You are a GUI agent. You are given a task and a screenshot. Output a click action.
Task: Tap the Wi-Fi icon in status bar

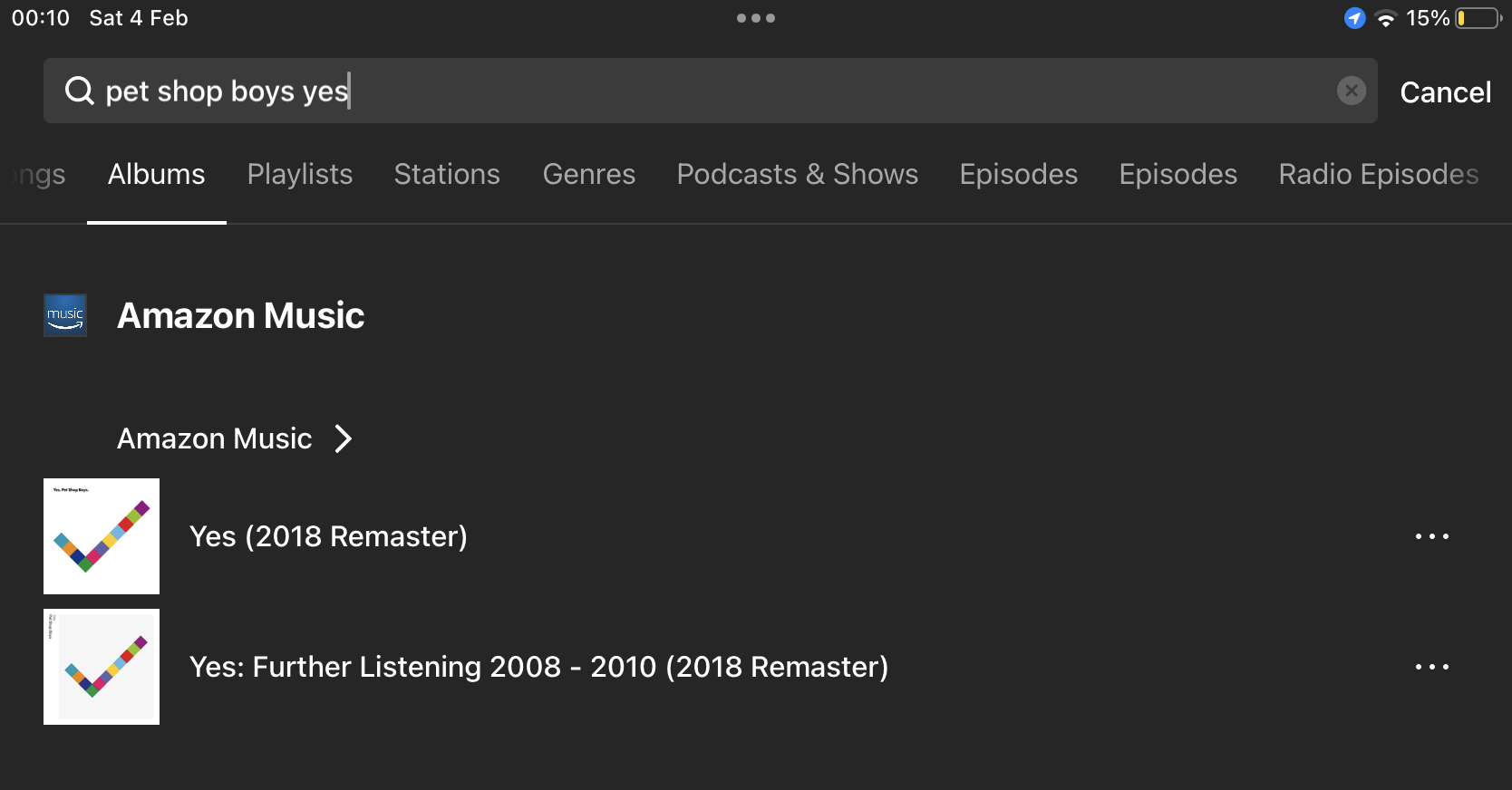1385,18
